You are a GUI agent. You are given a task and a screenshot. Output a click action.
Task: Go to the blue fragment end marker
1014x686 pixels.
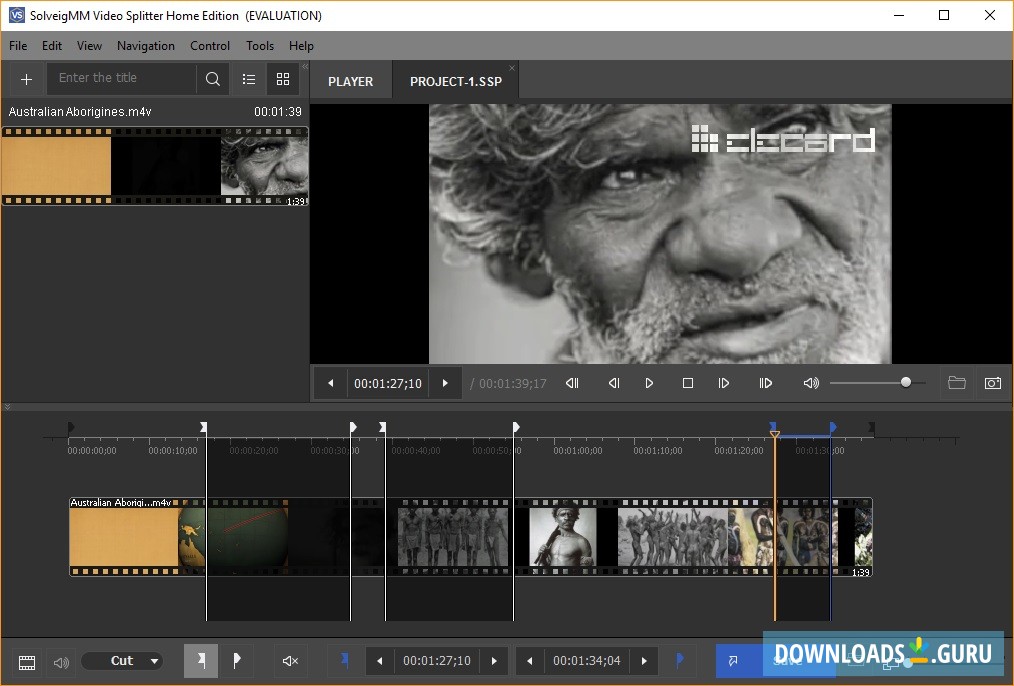679,660
